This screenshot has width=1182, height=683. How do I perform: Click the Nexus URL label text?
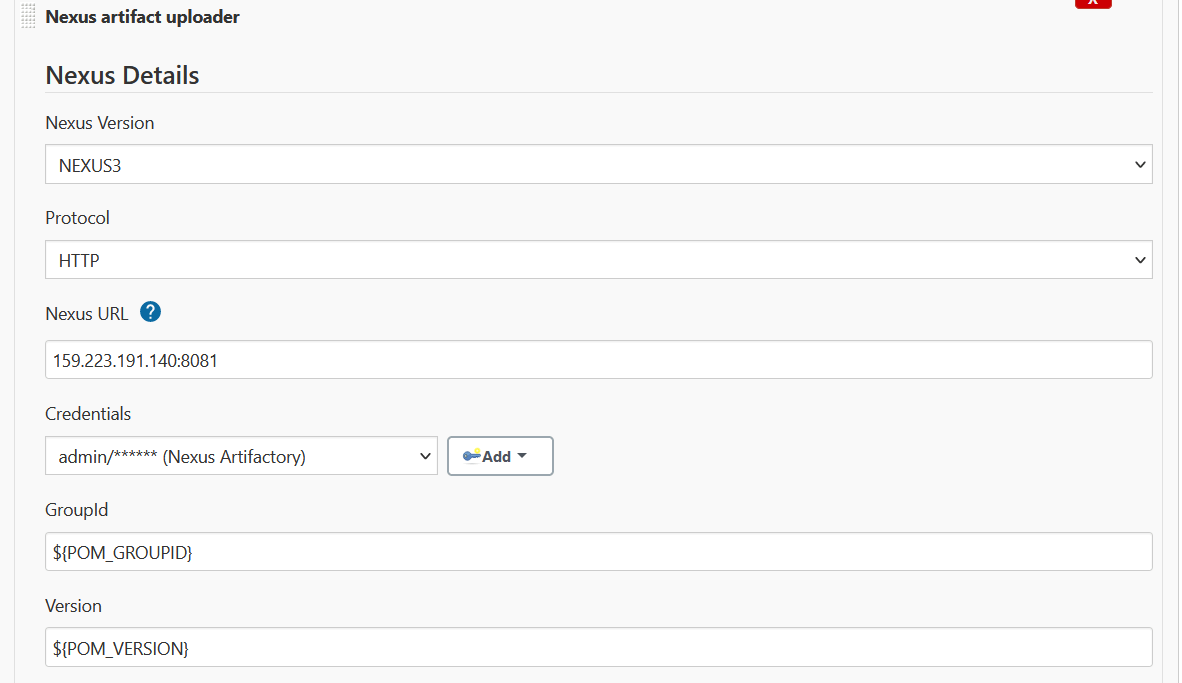87,314
